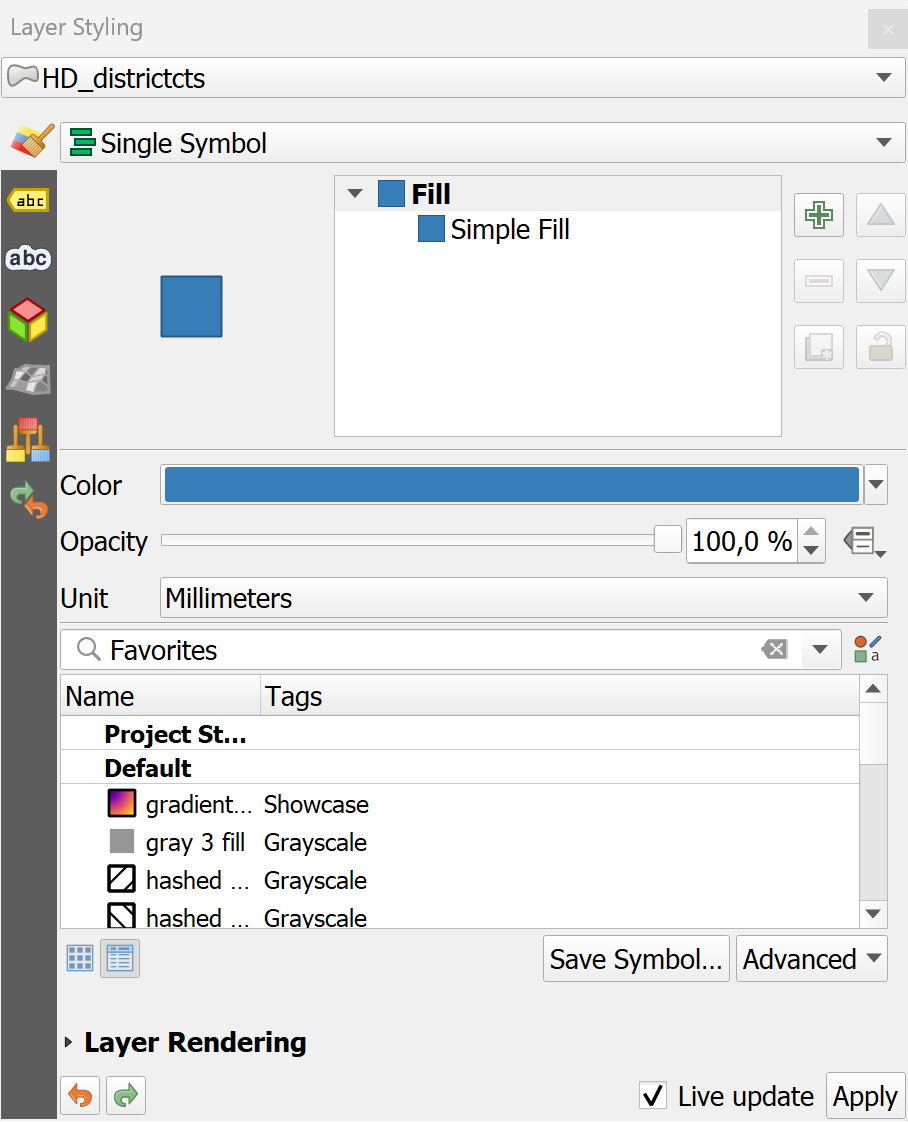Viewport: 908px width, 1122px height.
Task: Click the redo arrow icon
Action: pyautogui.click(x=126, y=1096)
